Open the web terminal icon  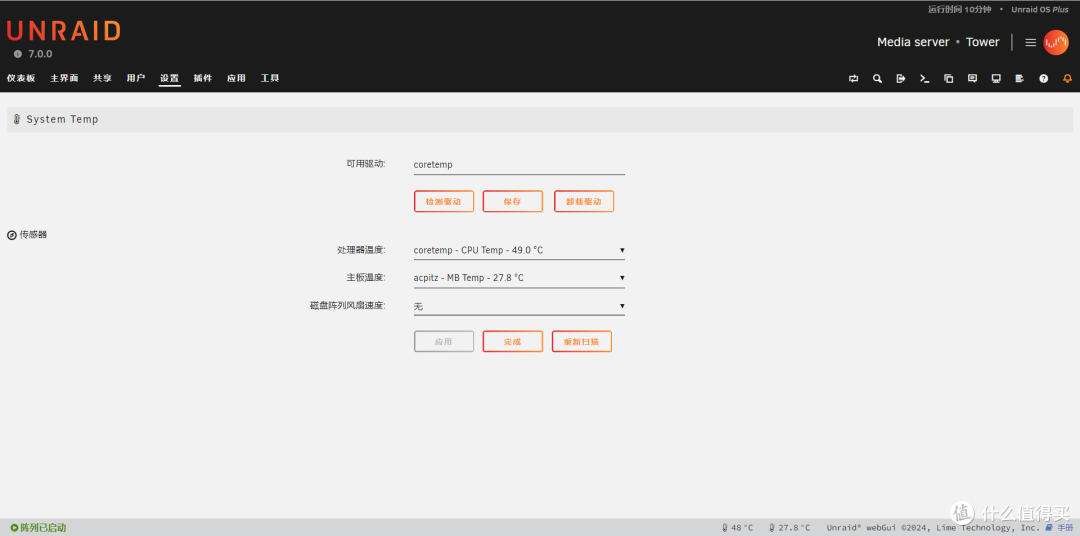coord(925,79)
